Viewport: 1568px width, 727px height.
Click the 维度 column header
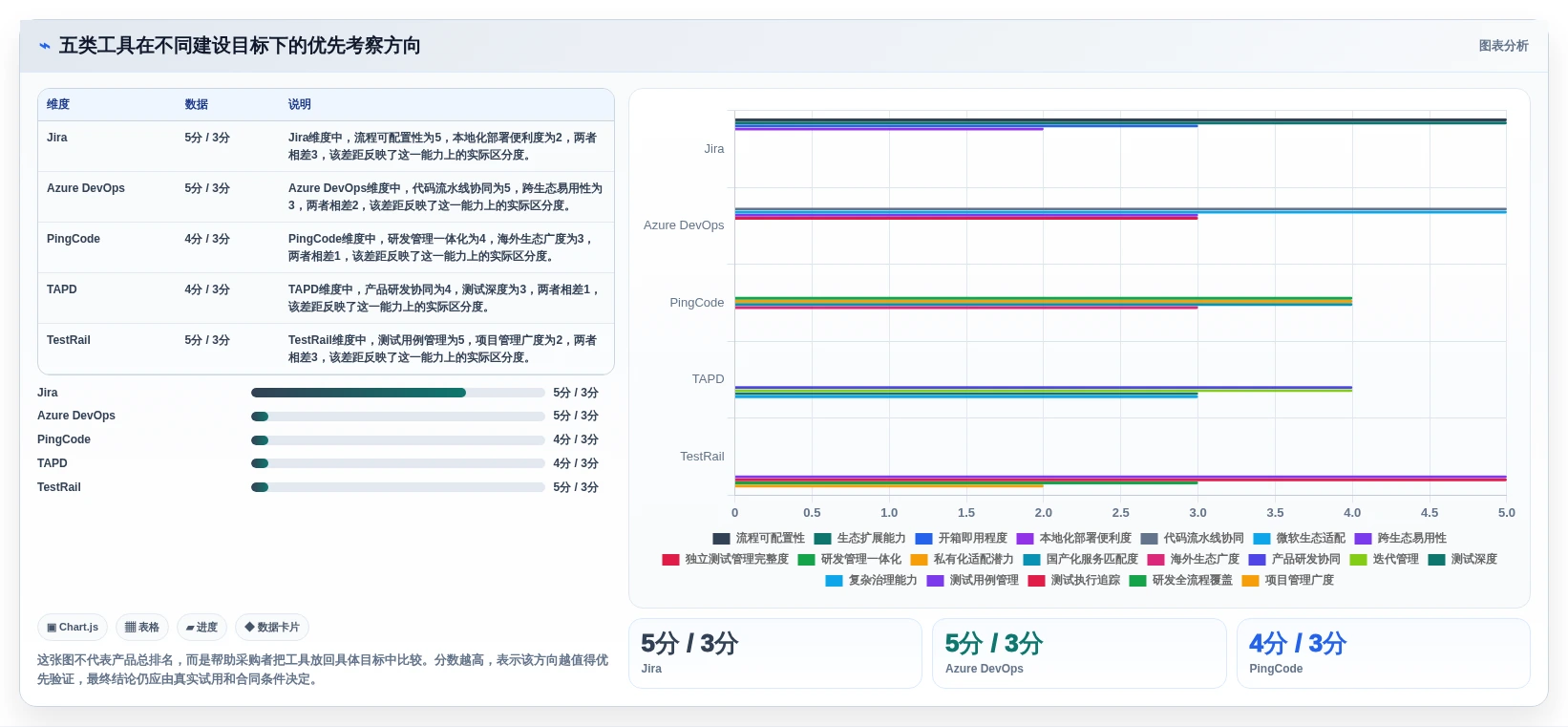click(x=58, y=104)
